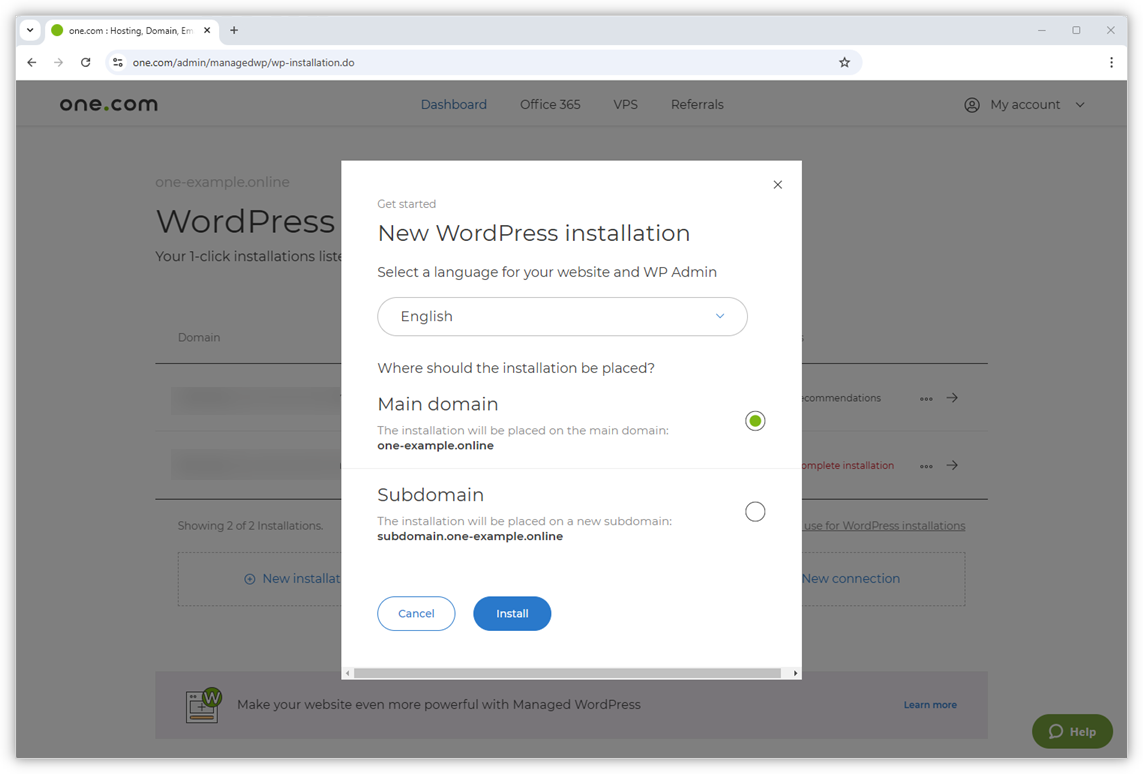The height and width of the screenshot is (774, 1143).
Task: Click the browser address bar
Action: [400, 62]
